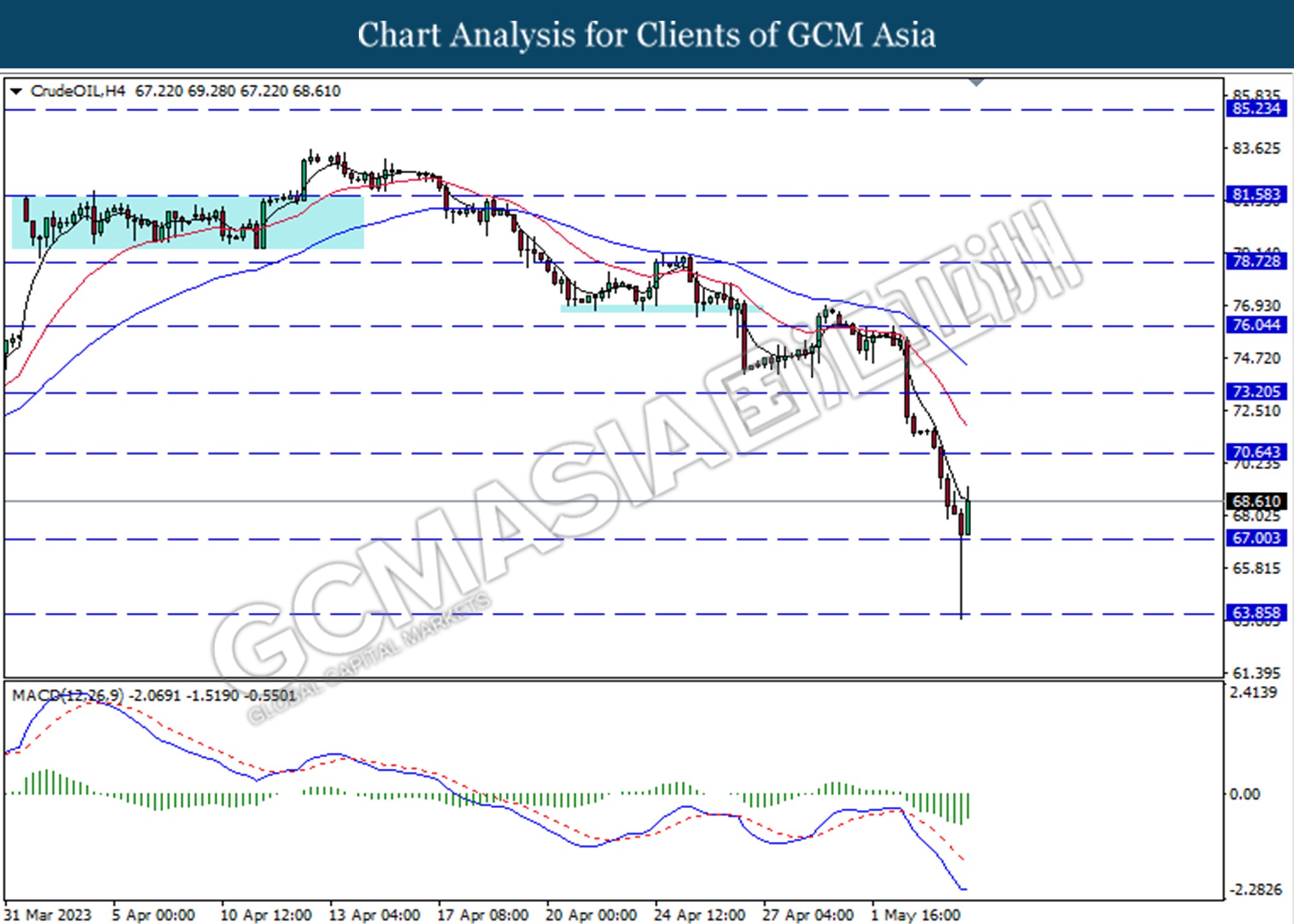Image resolution: width=1294 pixels, height=924 pixels.
Task: Click the MACD 2.4139 scale value
Action: coord(1253,693)
